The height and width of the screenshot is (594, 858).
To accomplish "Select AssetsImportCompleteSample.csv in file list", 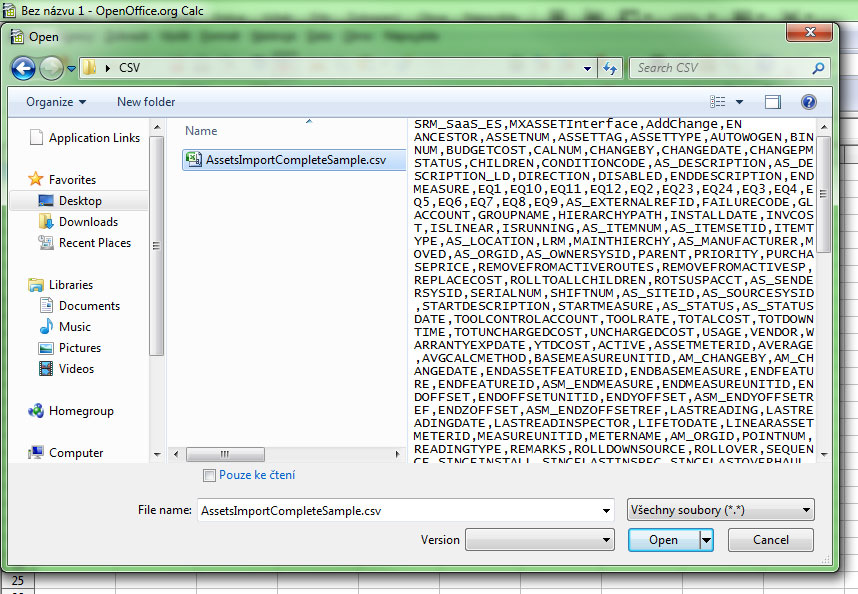I will (295, 160).
